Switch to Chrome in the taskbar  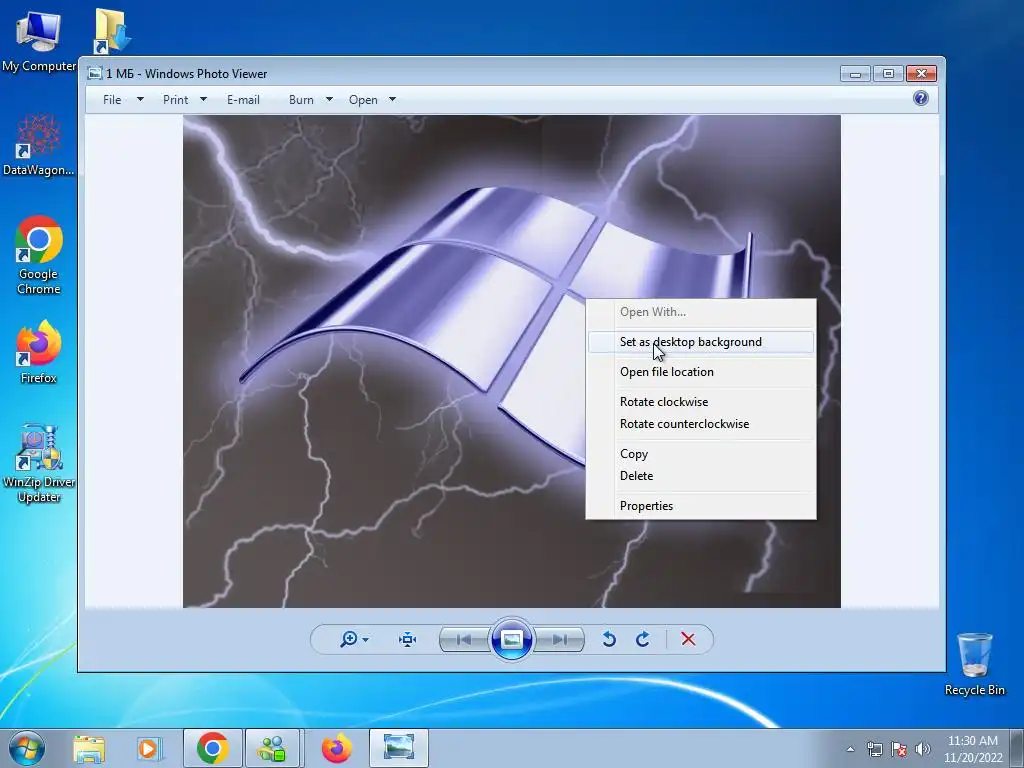pos(212,748)
